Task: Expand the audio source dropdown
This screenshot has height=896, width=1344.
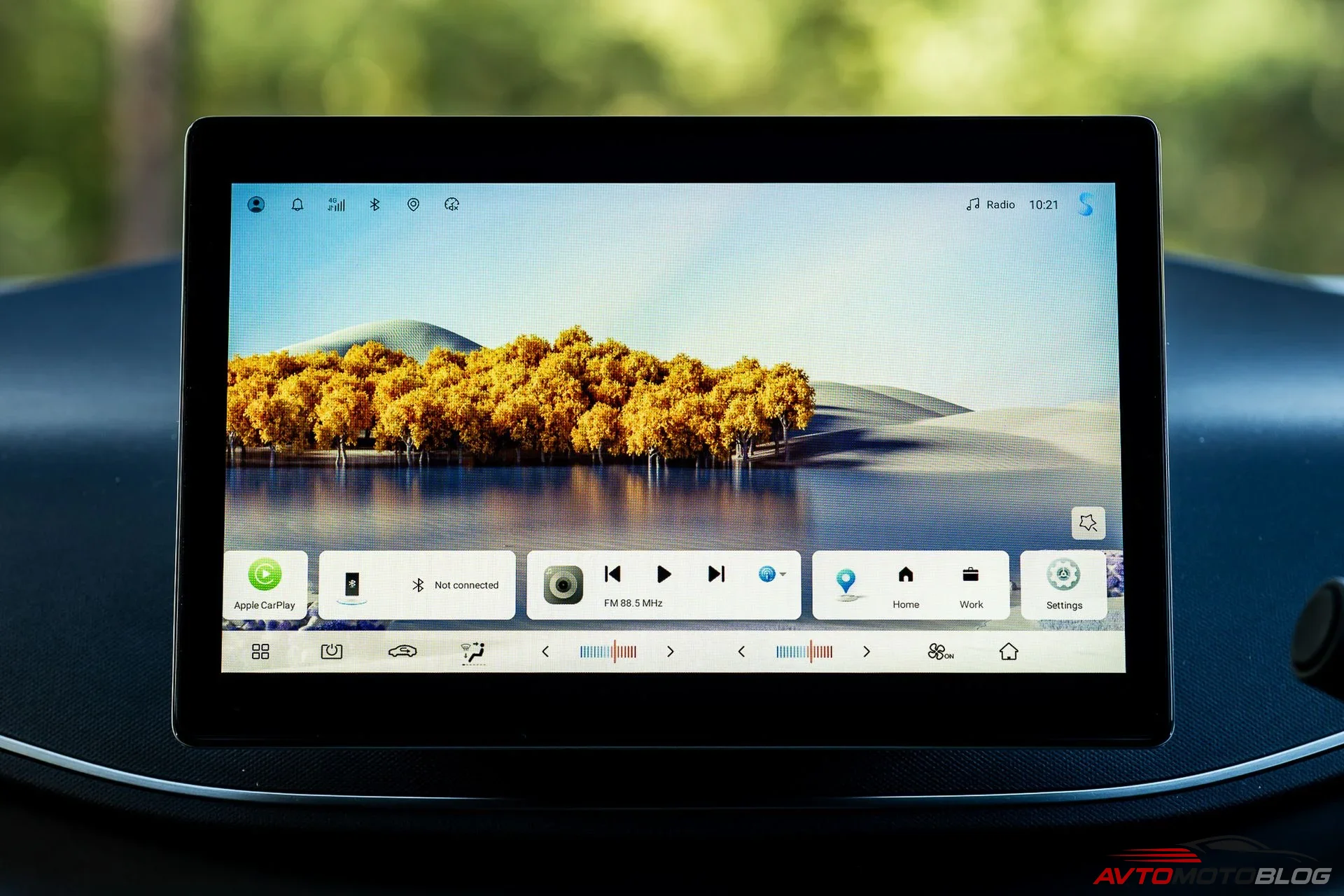Action: (772, 574)
